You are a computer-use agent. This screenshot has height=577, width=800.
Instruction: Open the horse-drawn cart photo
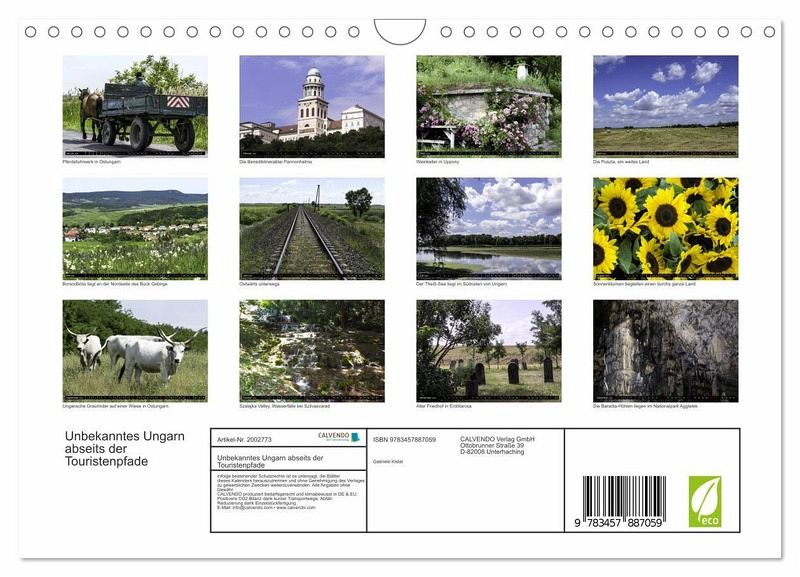tap(135, 106)
